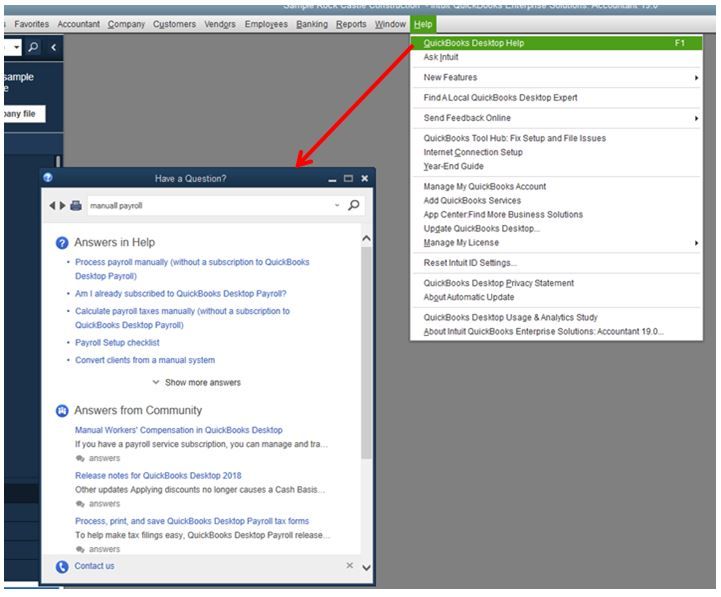Image resolution: width=721 pixels, height=597 pixels.
Task: Collapse the left panel with arrow icon
Action: tap(54, 47)
